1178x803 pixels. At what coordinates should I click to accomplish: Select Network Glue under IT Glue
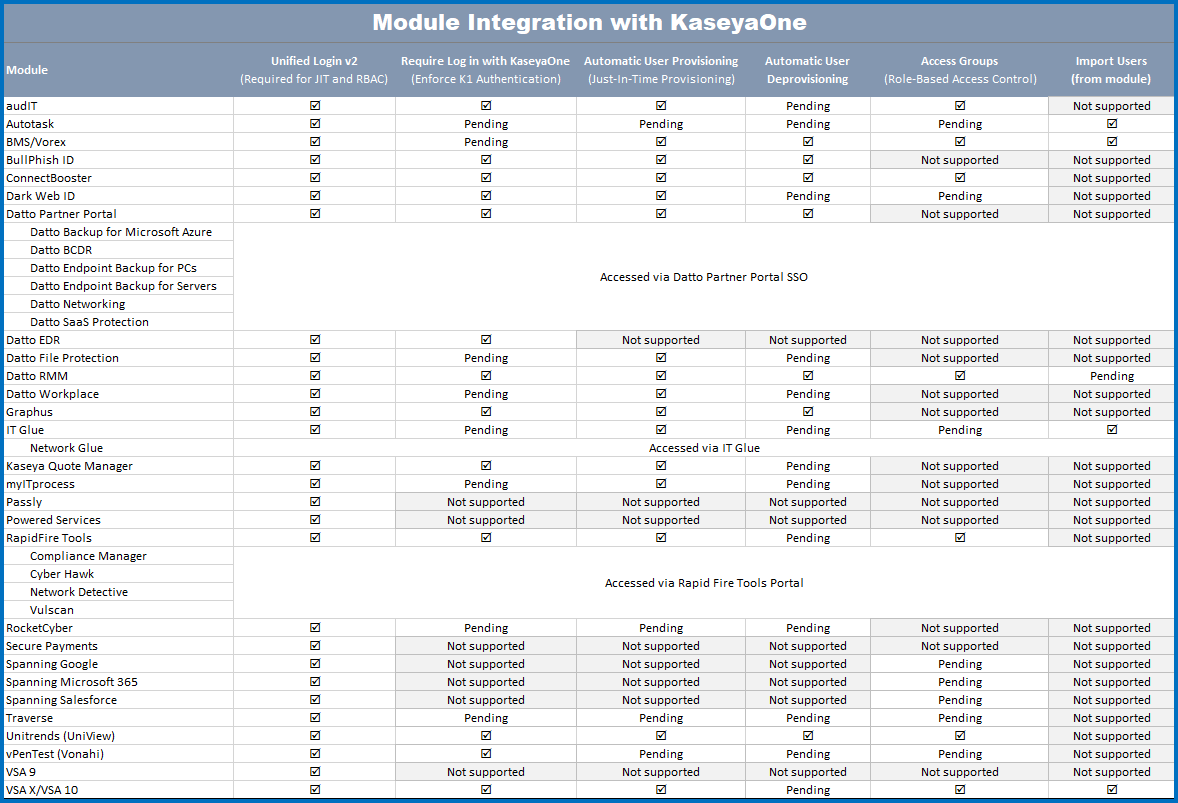67,448
